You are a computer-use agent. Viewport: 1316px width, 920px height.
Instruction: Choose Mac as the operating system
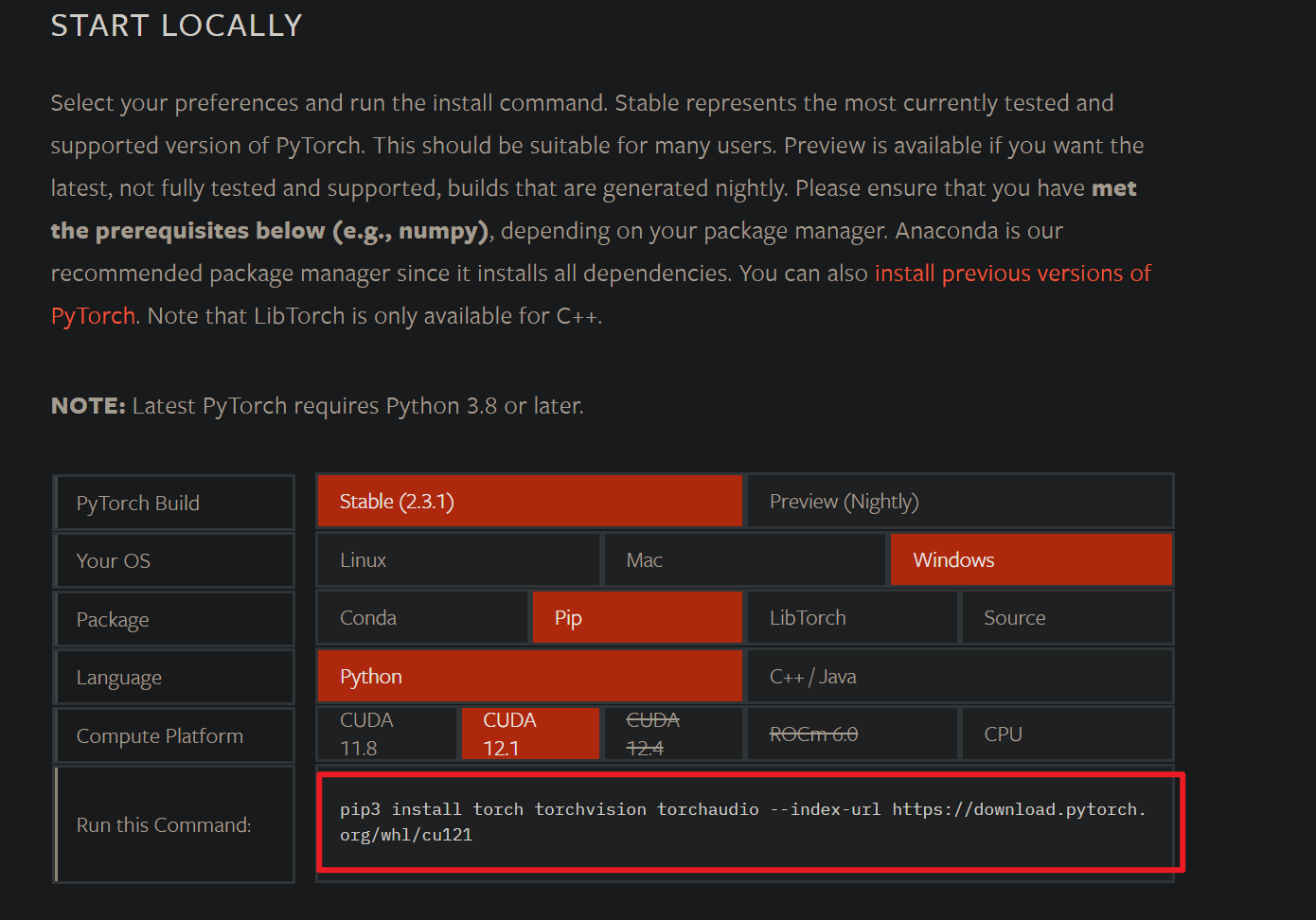click(x=744, y=559)
